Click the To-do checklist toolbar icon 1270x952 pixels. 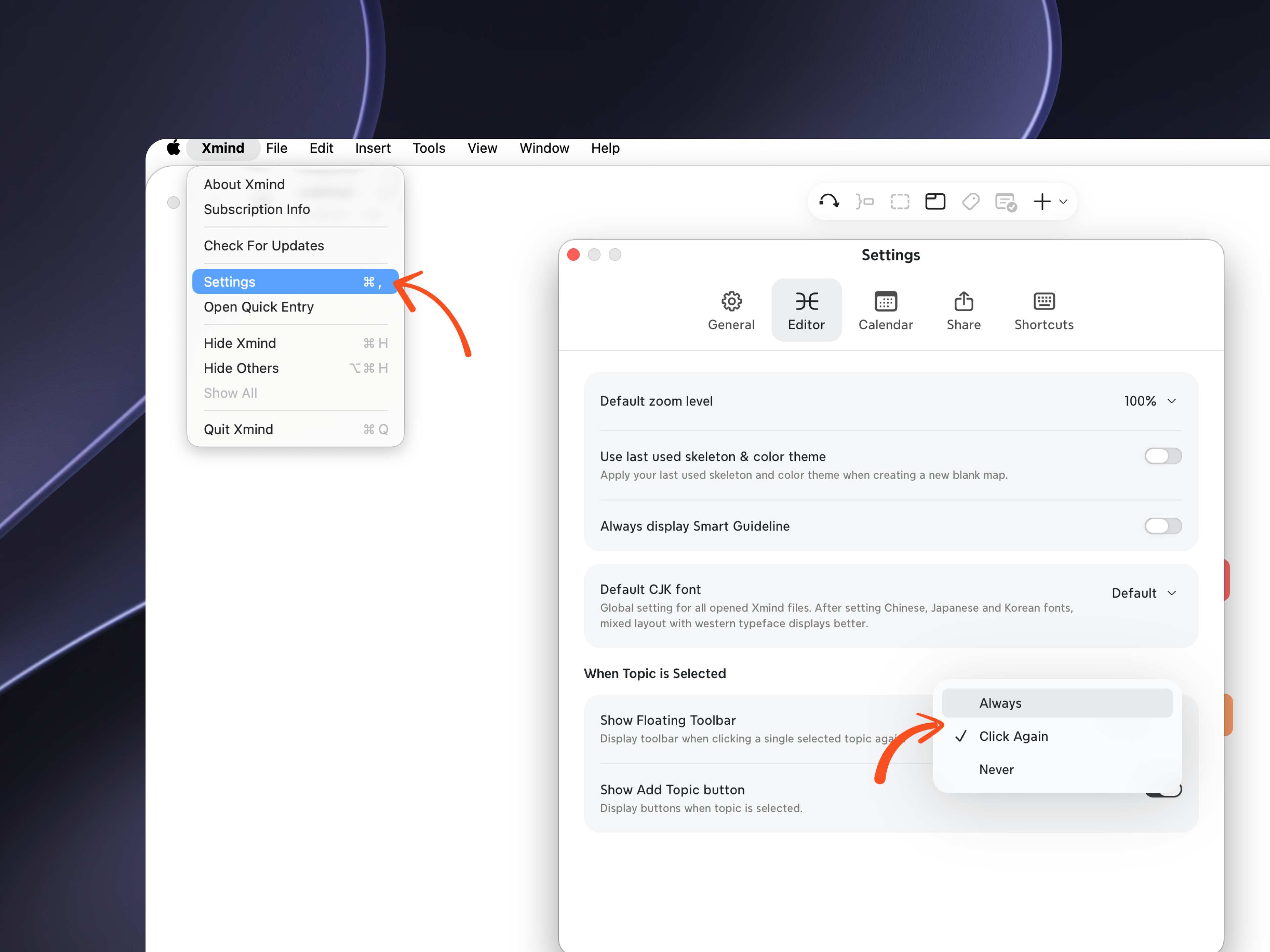point(1006,202)
